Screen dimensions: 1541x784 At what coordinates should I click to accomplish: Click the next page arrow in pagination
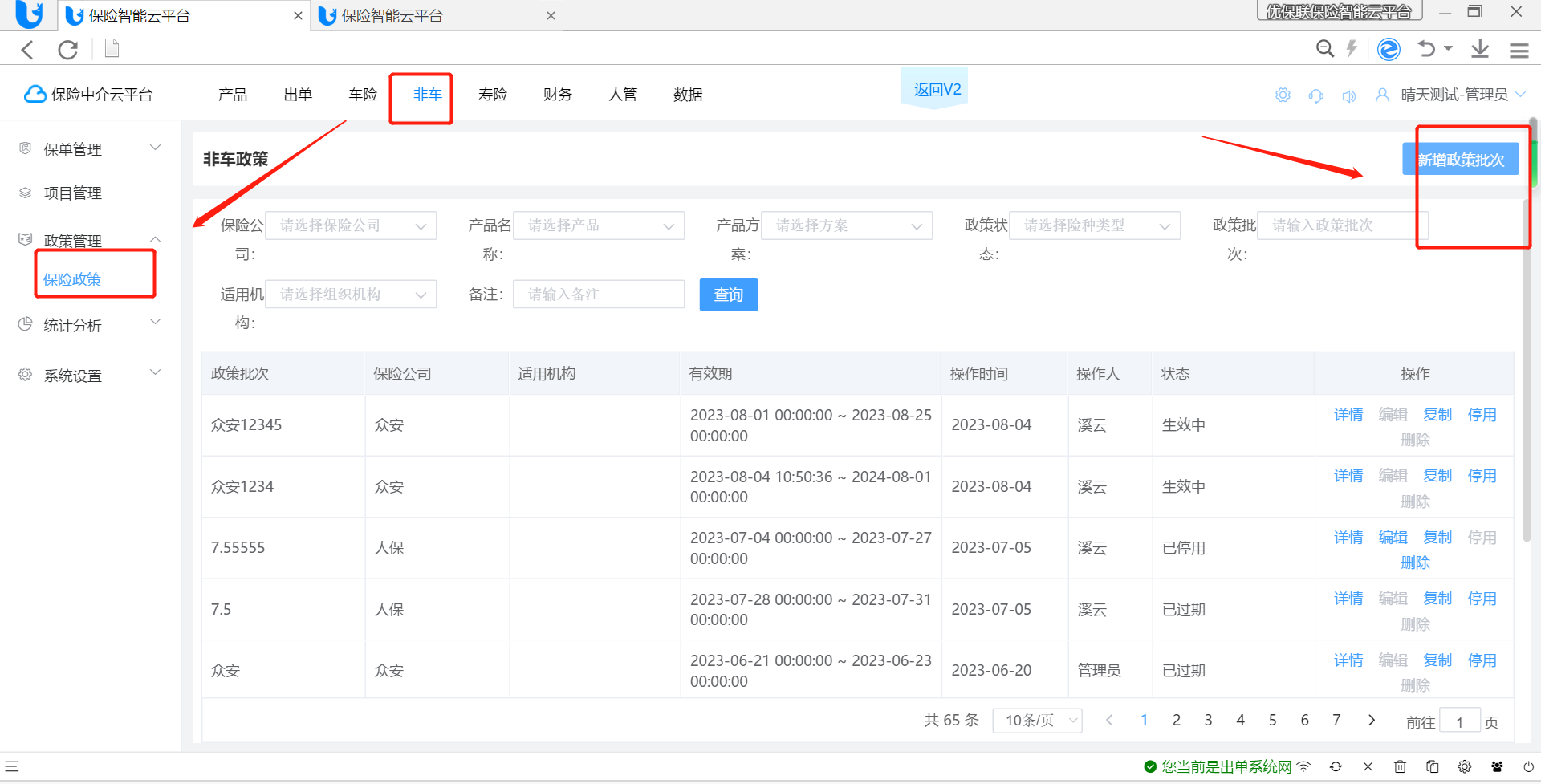1372,721
